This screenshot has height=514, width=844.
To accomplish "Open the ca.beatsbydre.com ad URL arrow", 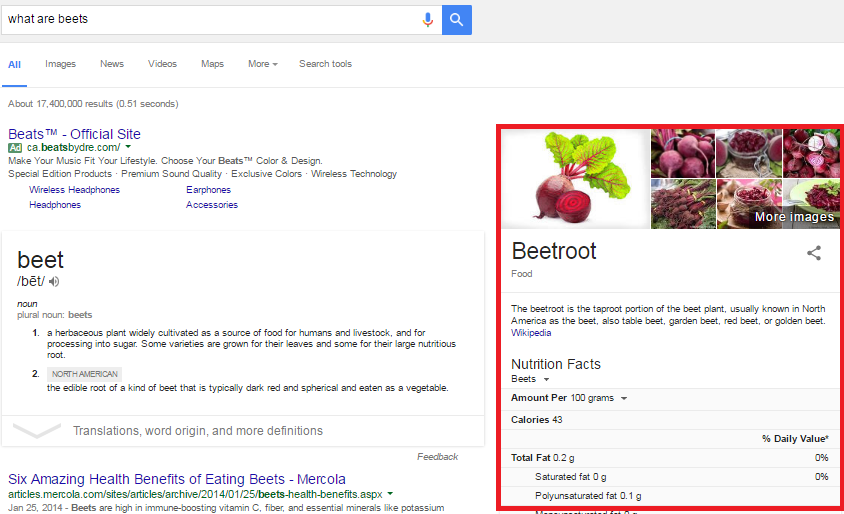I will click(x=128, y=147).
